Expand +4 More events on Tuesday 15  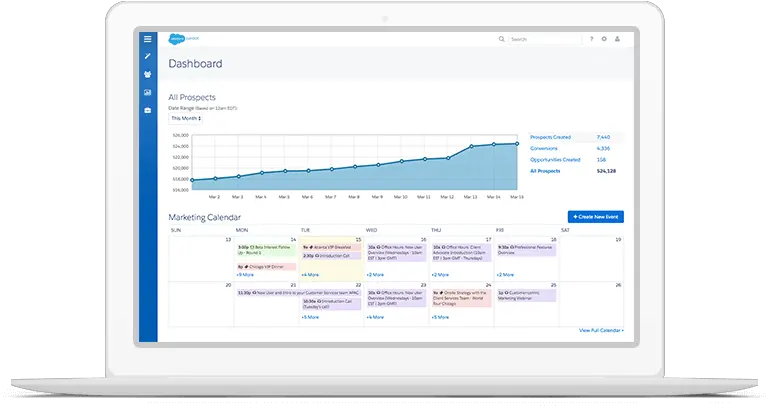pos(310,274)
